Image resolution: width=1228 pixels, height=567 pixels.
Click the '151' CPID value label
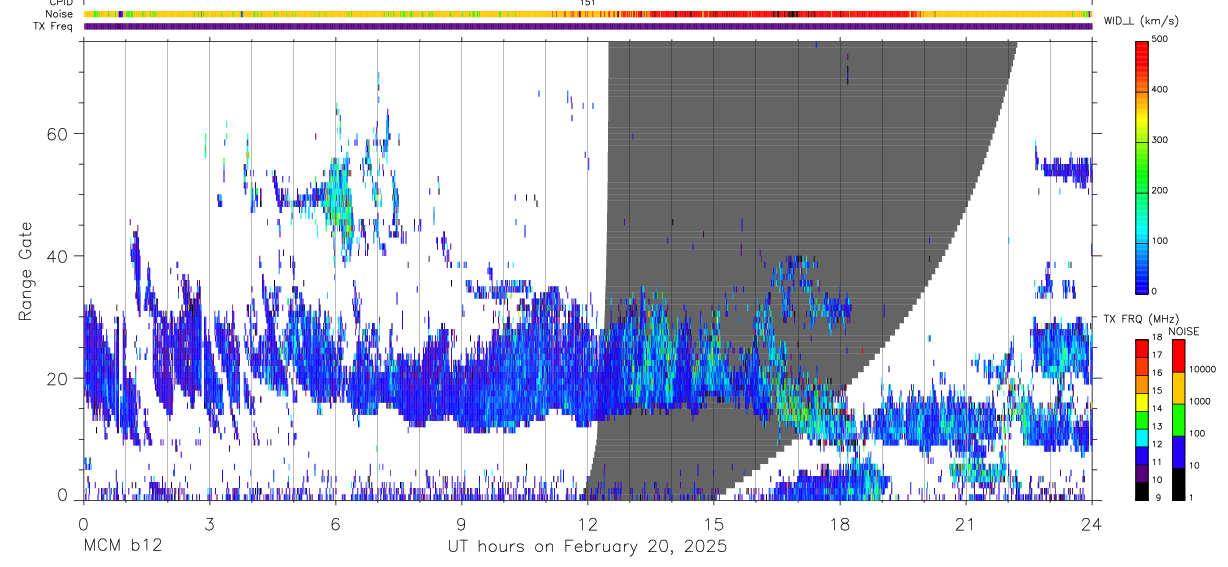[588, 3]
